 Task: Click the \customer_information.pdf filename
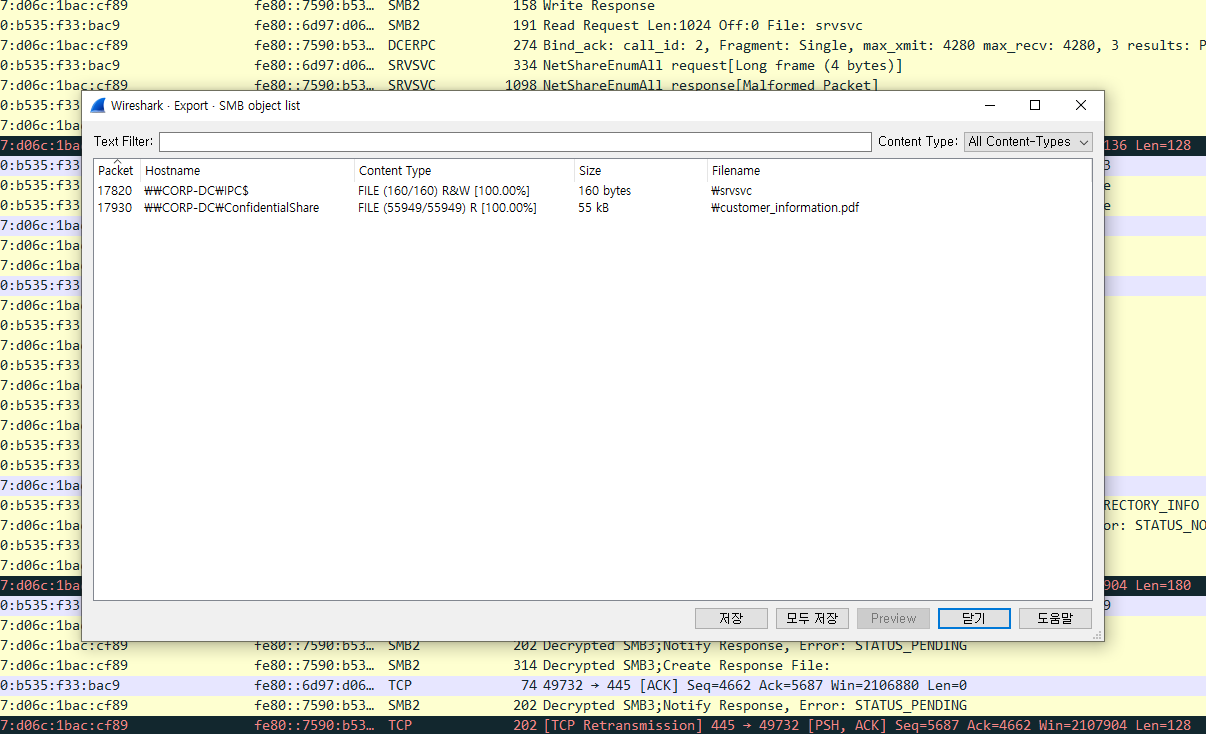785,208
